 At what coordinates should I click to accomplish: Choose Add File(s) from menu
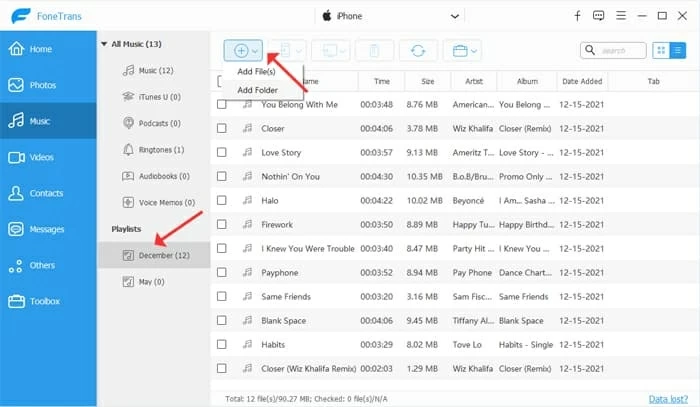pos(256,71)
